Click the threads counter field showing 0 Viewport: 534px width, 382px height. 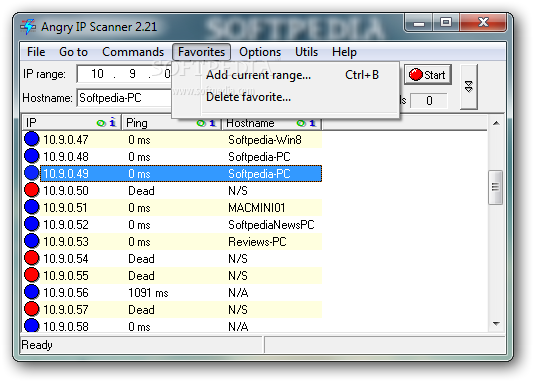pos(429,100)
